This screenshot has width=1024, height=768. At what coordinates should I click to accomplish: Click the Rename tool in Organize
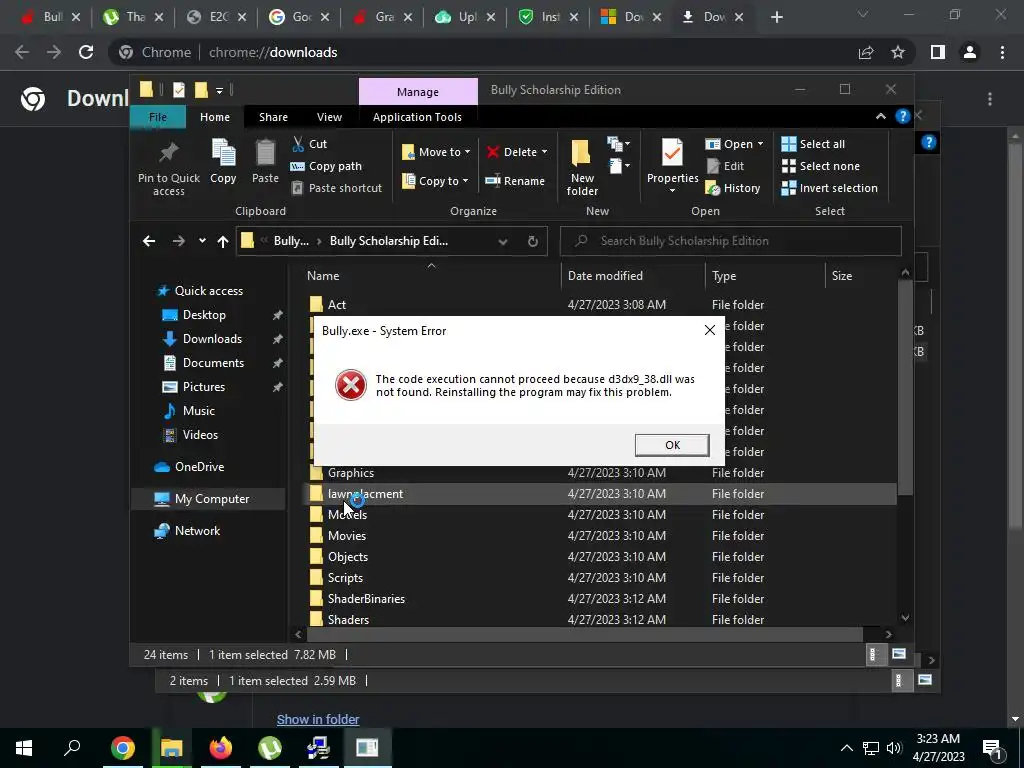coord(515,181)
